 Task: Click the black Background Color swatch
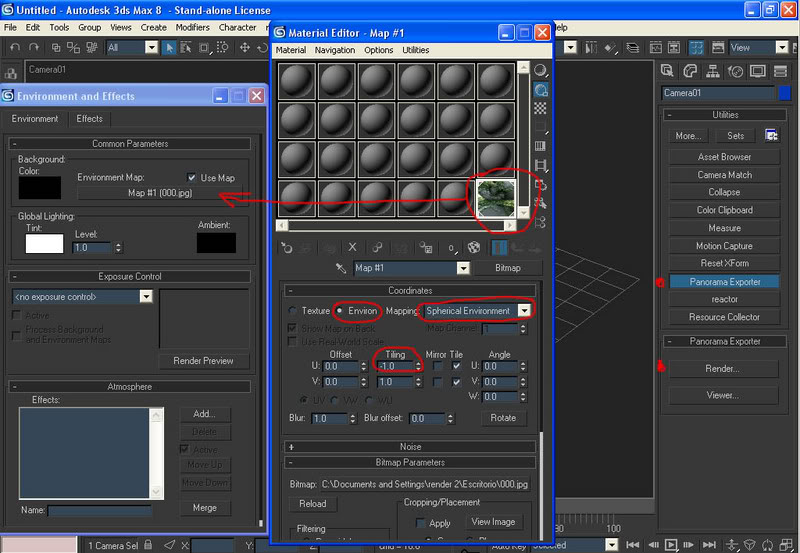40,188
